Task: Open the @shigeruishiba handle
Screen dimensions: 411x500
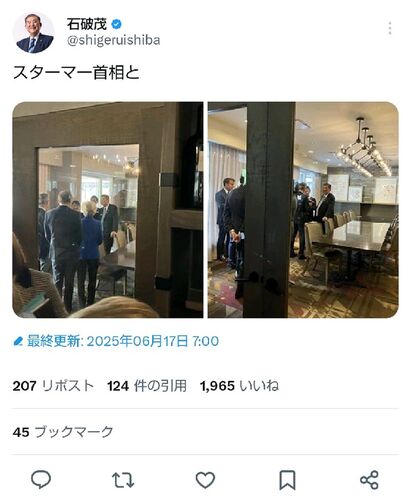Action: pyautogui.click(x=113, y=40)
